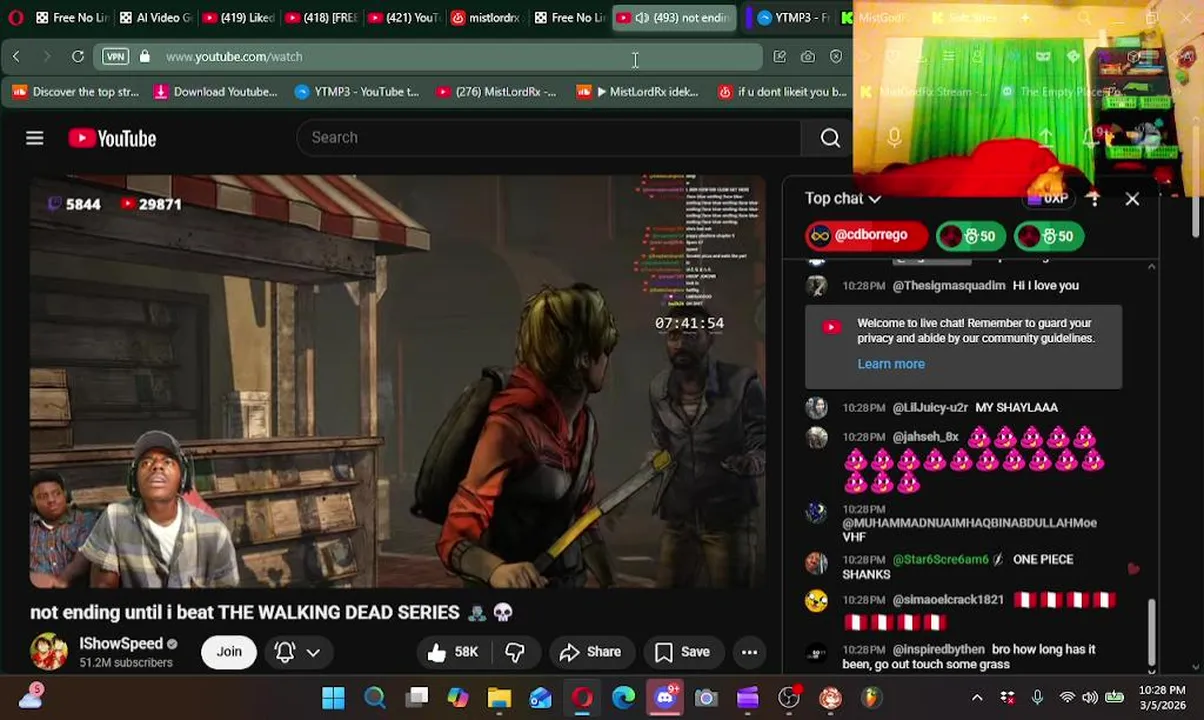This screenshot has width=1204, height=720.
Task: Click @inspiredbythen username in chat
Action: 938,650
